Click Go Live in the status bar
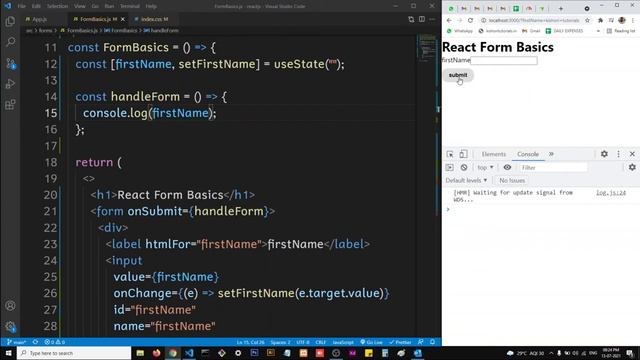640x360 pixels. click(x=371, y=342)
